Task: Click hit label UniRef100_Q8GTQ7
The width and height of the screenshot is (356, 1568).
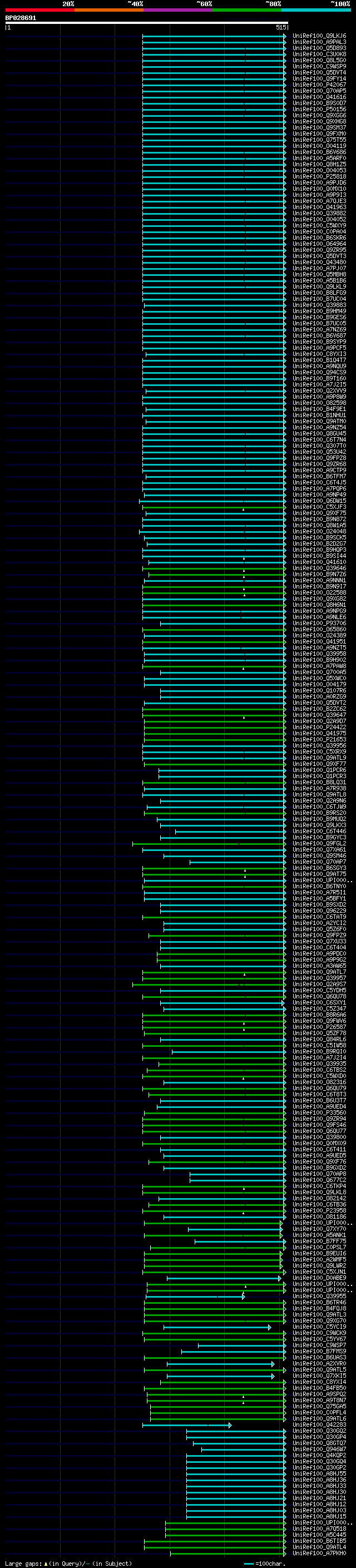Action: click(319, 1443)
